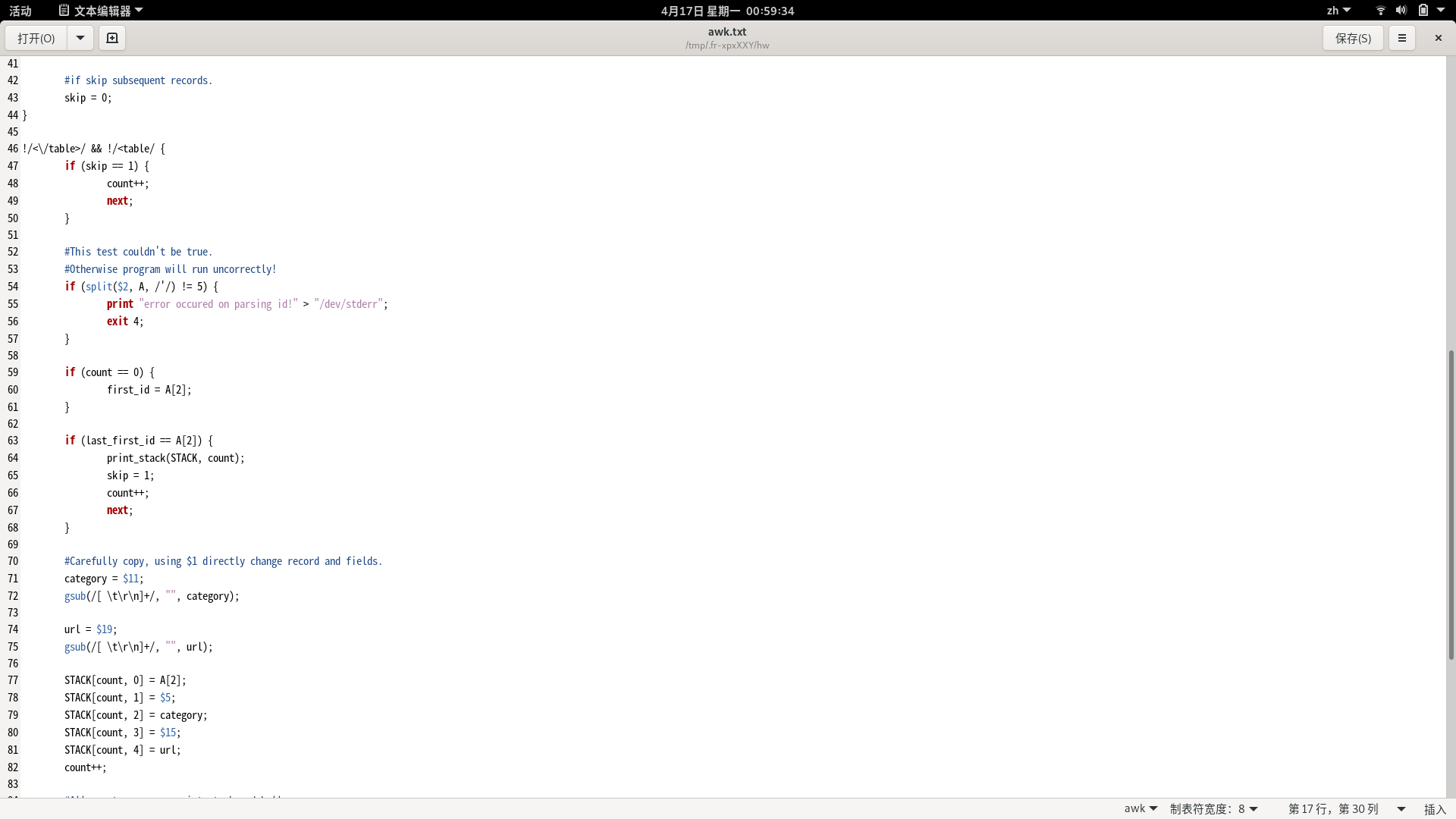Screen dimensions: 1456x819
Task: Click the "/dev/stderr" string
Action: (348, 304)
